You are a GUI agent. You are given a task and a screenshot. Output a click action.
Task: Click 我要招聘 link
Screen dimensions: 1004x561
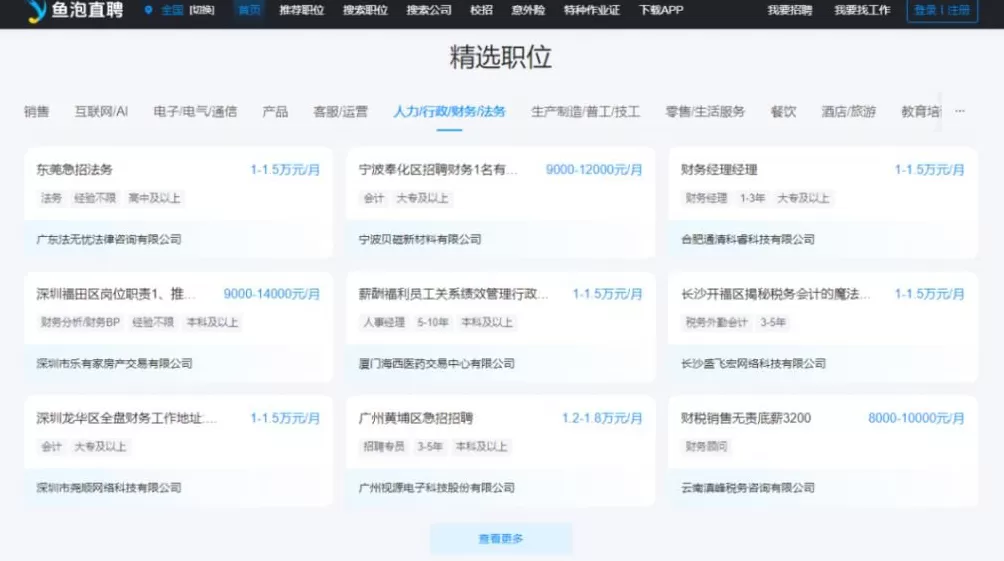(x=790, y=10)
